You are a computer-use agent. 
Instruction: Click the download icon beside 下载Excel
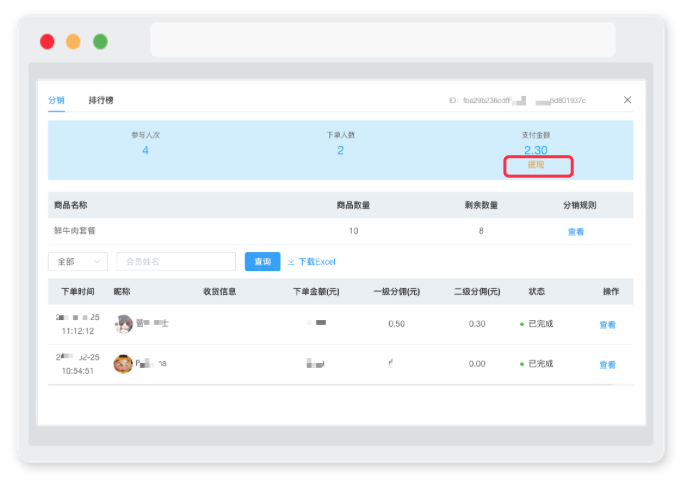coord(291,262)
